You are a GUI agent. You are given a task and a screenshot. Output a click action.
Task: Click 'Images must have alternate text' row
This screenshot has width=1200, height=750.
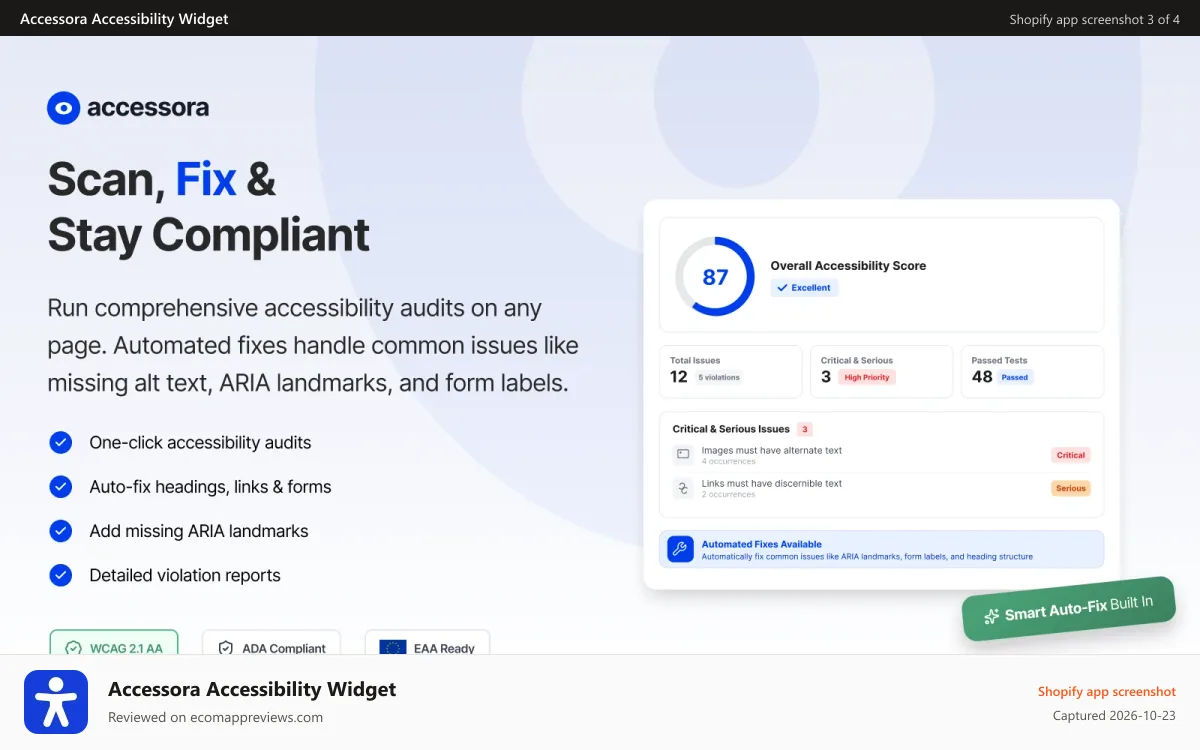tap(881, 455)
